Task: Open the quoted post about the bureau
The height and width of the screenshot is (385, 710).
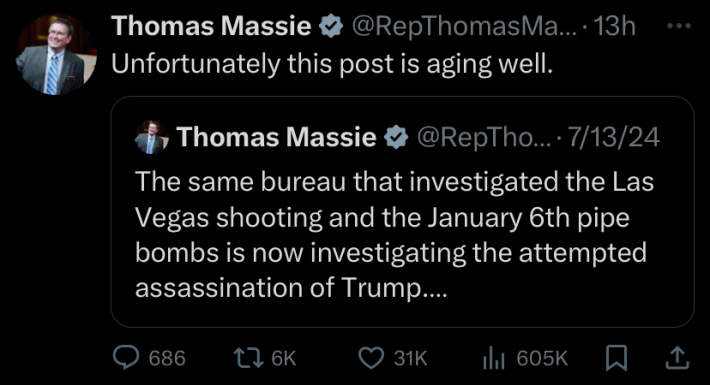Action: coord(403,212)
